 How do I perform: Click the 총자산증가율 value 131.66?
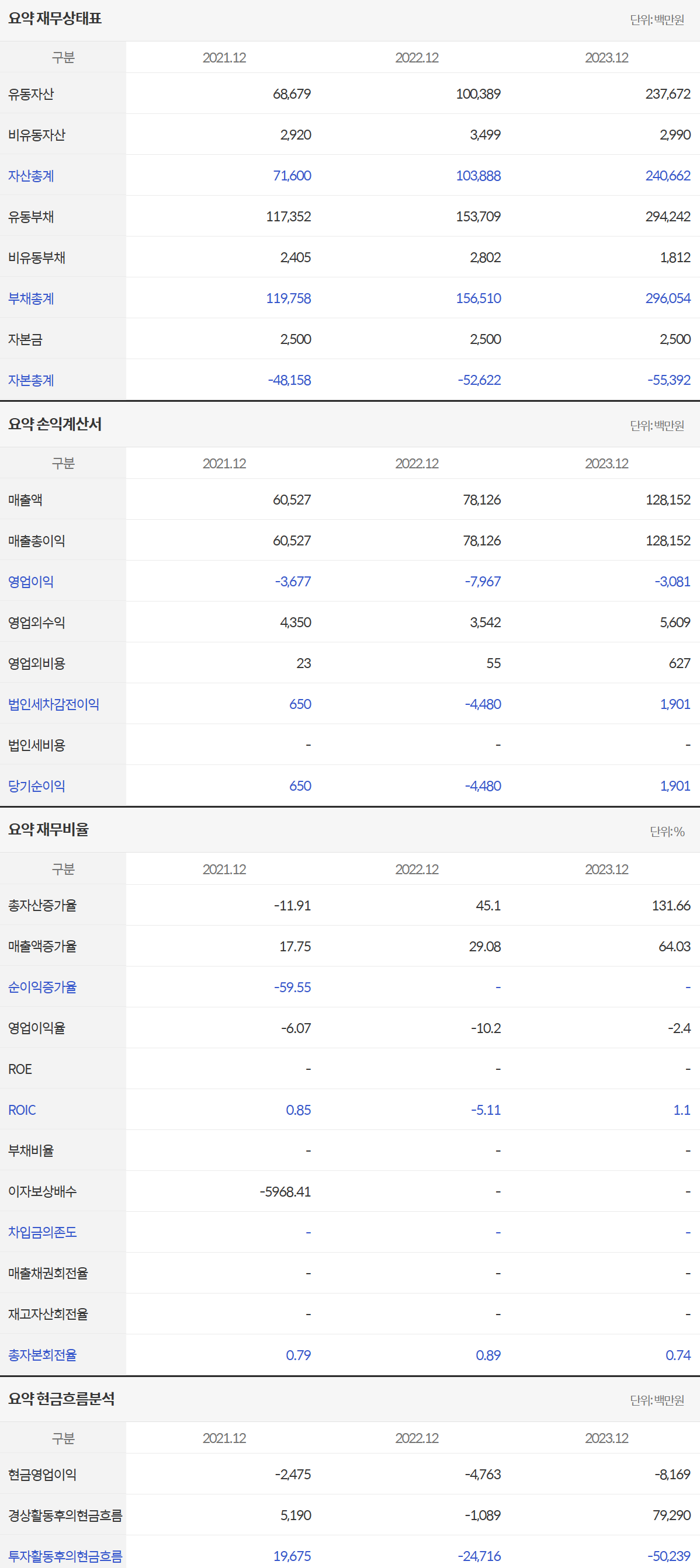671,906
